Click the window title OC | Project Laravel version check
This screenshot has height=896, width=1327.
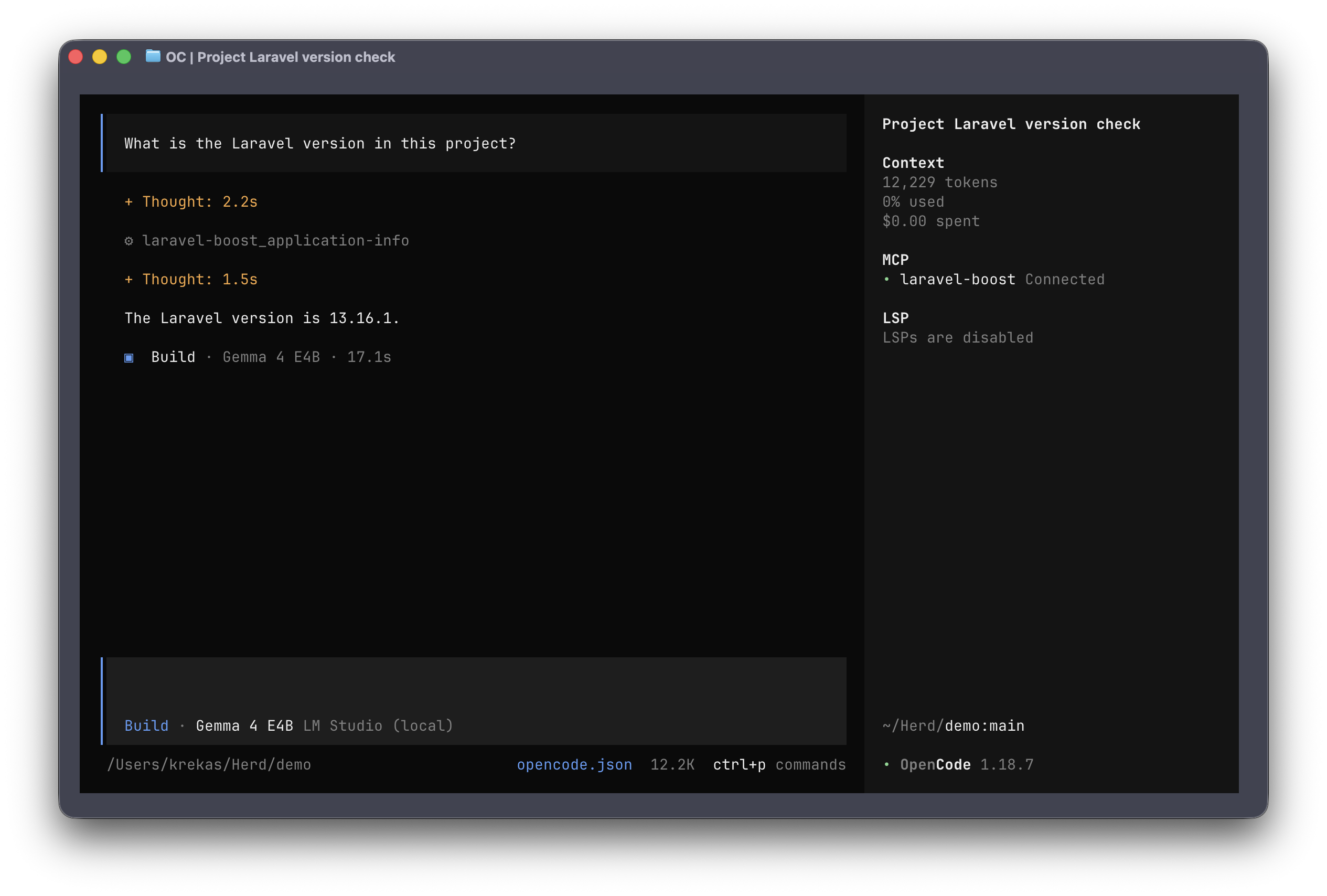pos(280,57)
